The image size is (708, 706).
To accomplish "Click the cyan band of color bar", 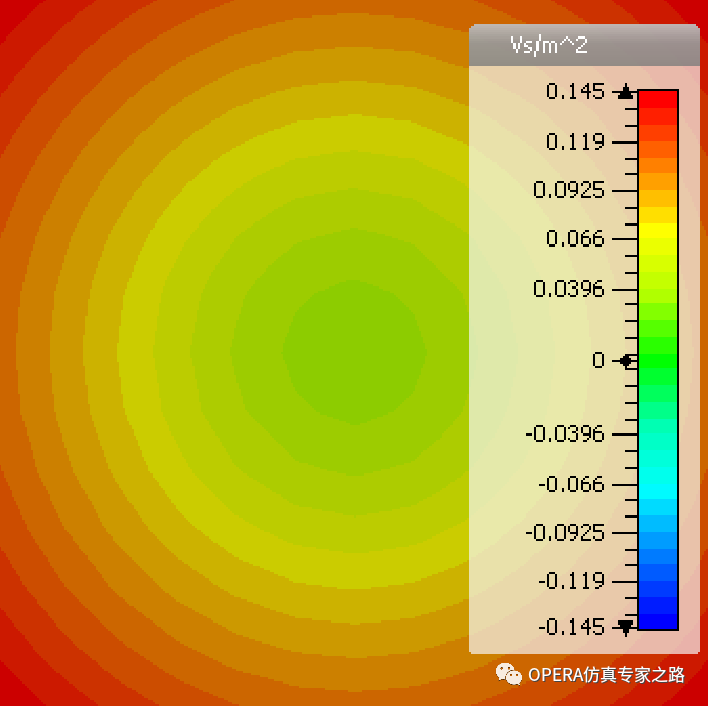I will point(658,490).
